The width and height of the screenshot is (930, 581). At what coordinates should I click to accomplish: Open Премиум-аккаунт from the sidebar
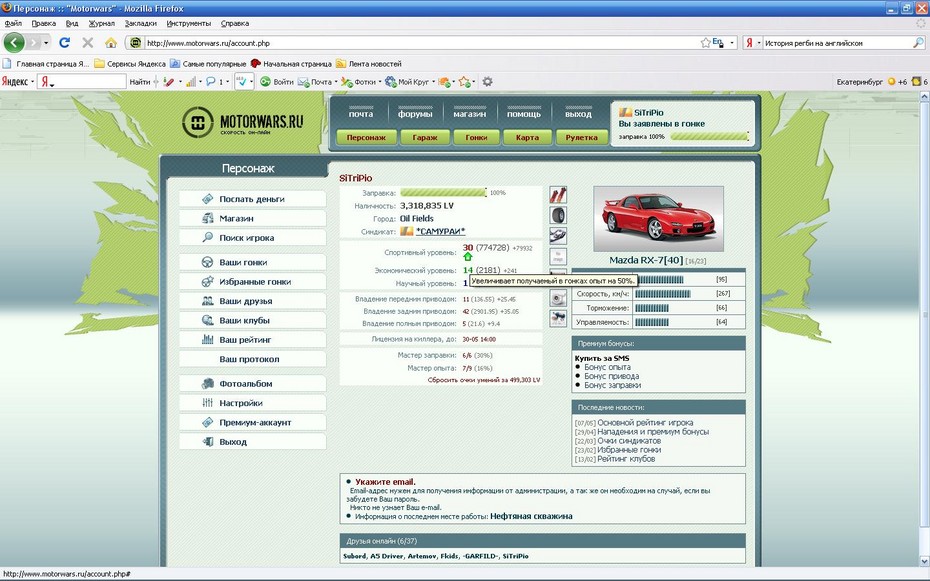253,423
